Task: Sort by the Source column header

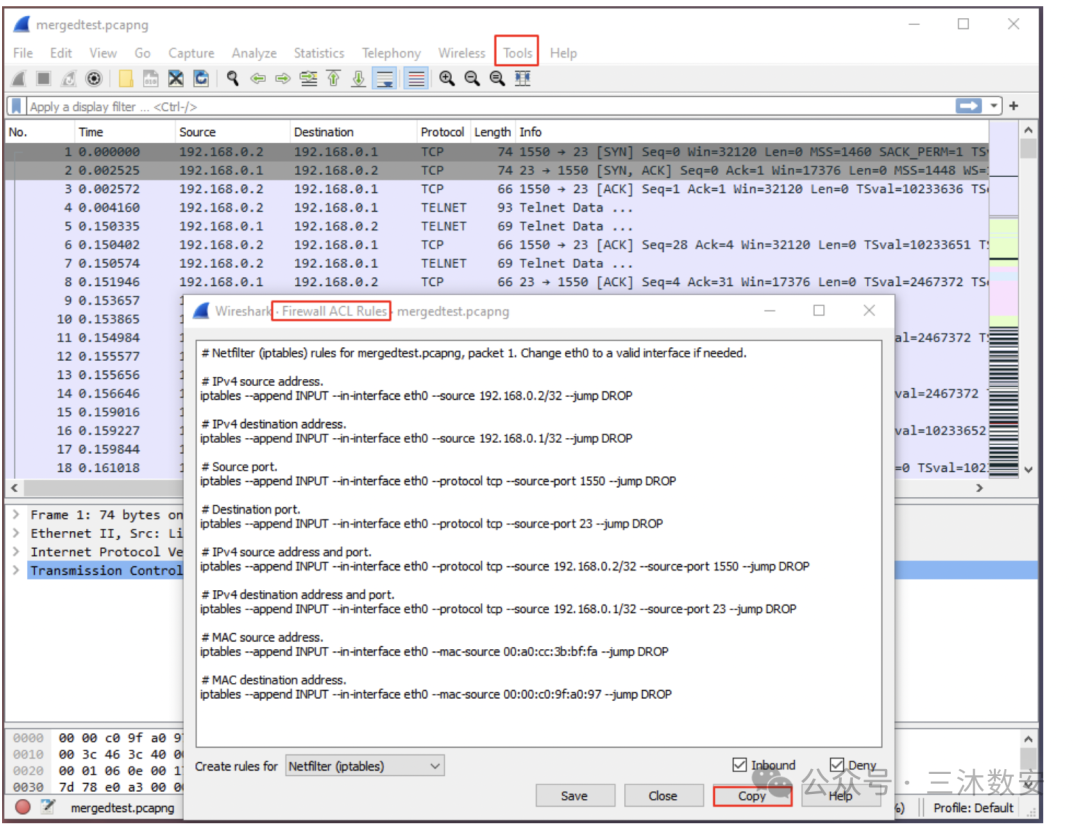Action: click(x=232, y=132)
